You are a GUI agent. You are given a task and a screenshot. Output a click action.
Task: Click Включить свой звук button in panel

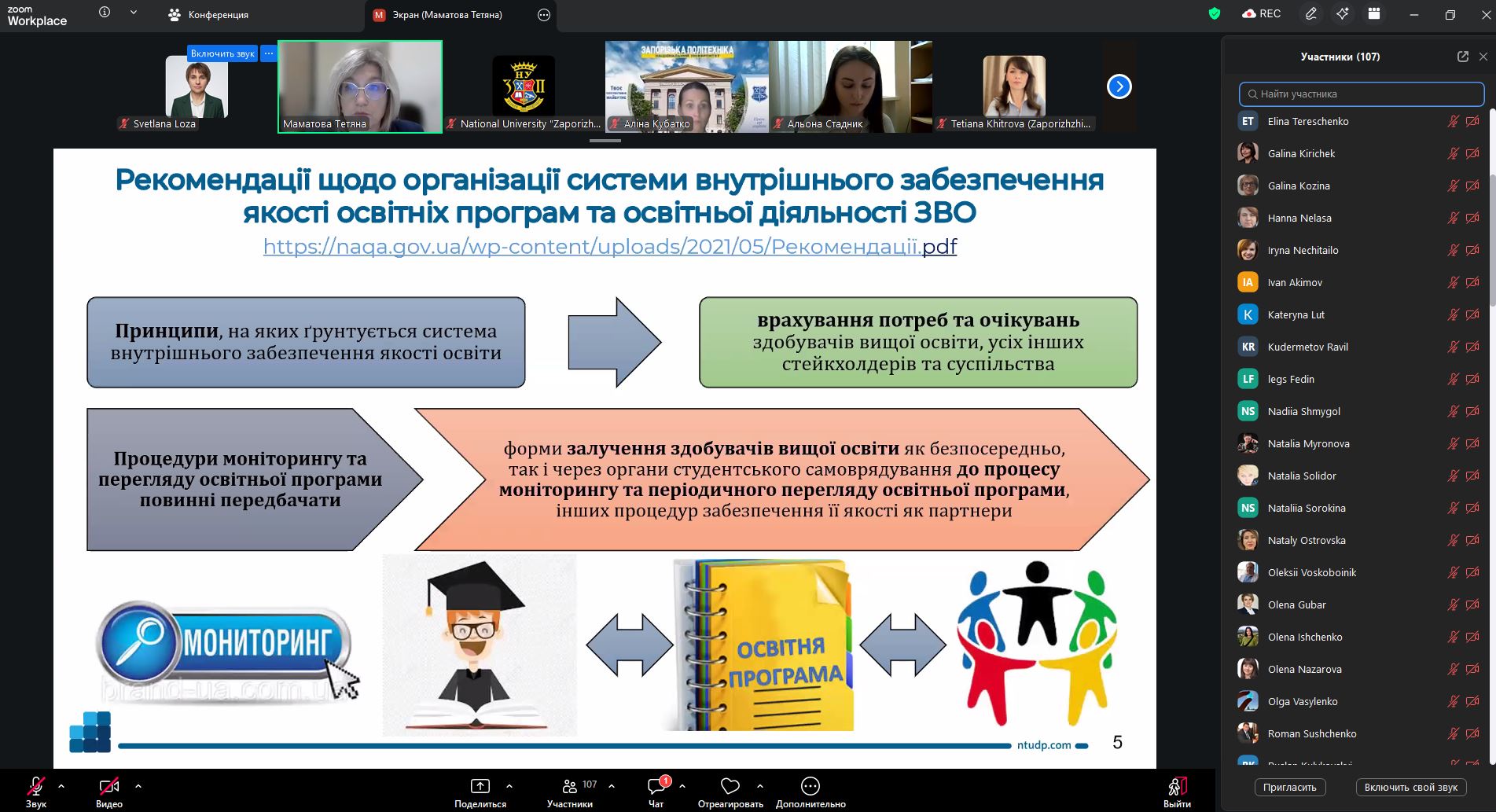click(x=1410, y=787)
